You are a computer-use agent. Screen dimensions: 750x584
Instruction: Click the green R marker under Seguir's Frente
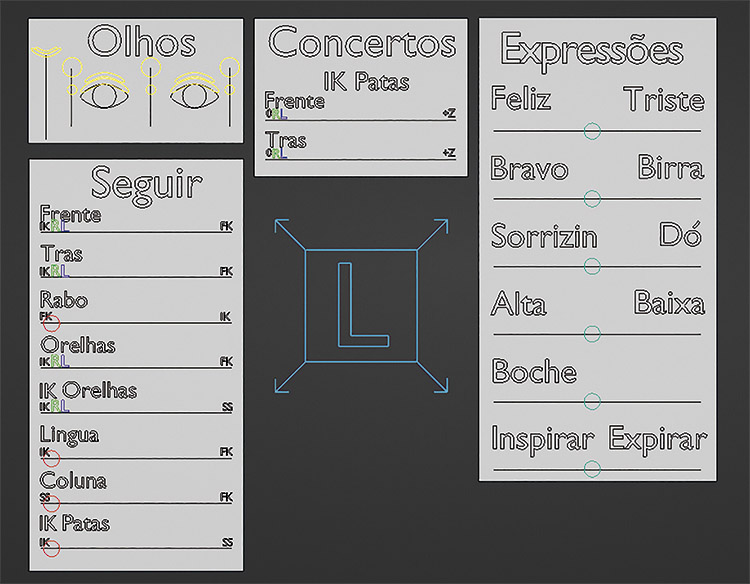[x=56, y=228]
